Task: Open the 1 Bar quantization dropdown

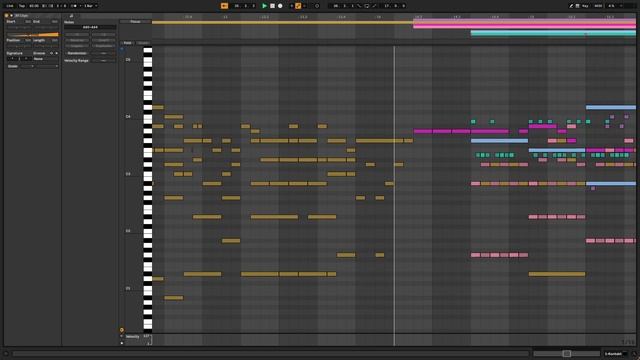Action: [90, 6]
